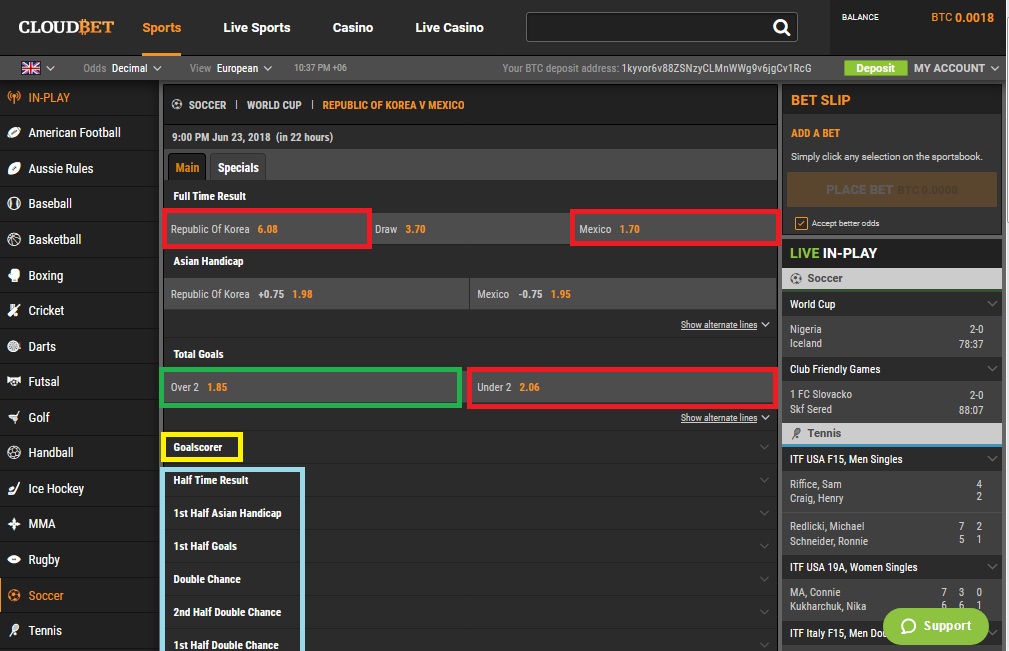Click the Handball sidebar icon
The height and width of the screenshot is (651, 1009).
(x=14, y=452)
